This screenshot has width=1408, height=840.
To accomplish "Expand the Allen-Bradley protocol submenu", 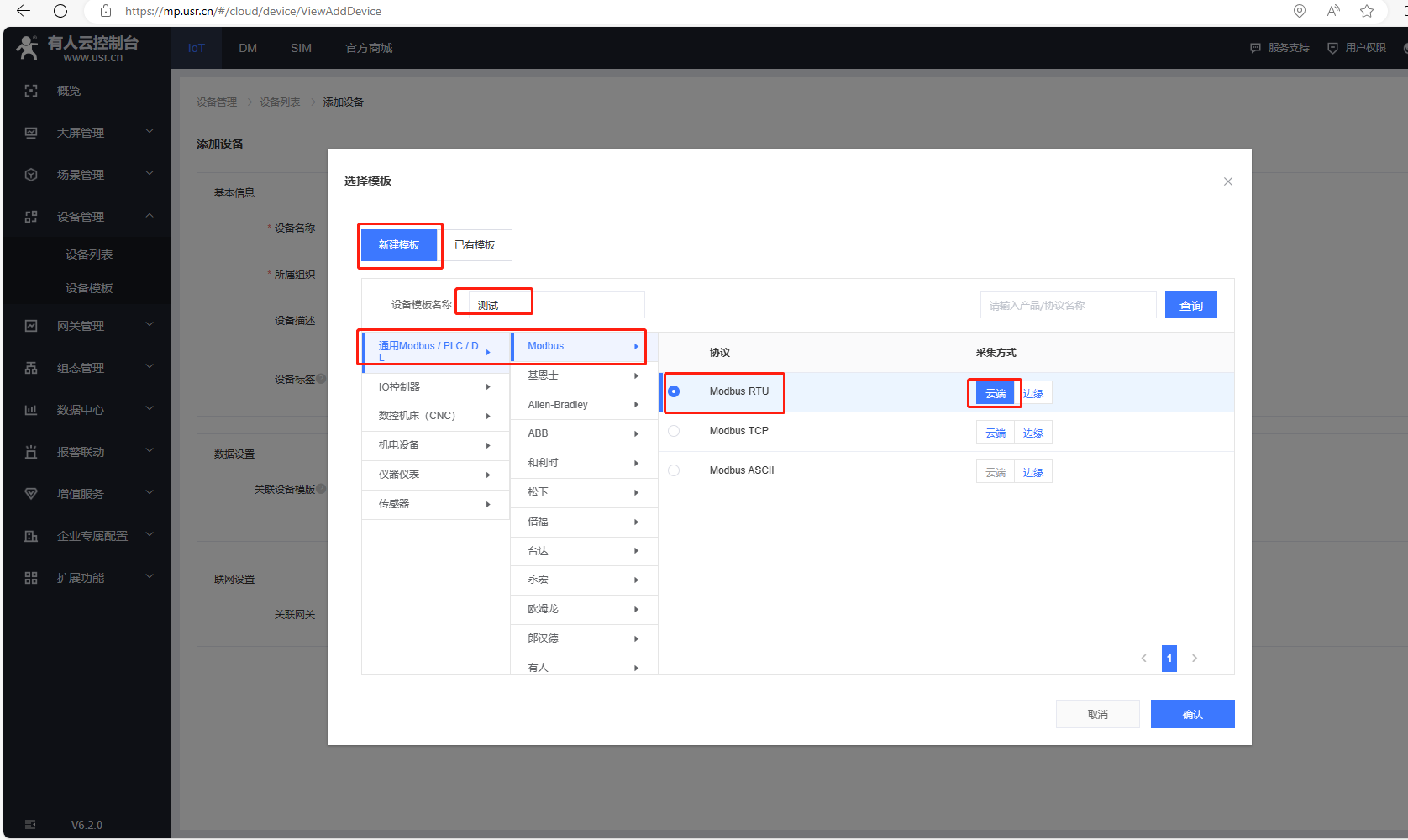I will 583,405.
